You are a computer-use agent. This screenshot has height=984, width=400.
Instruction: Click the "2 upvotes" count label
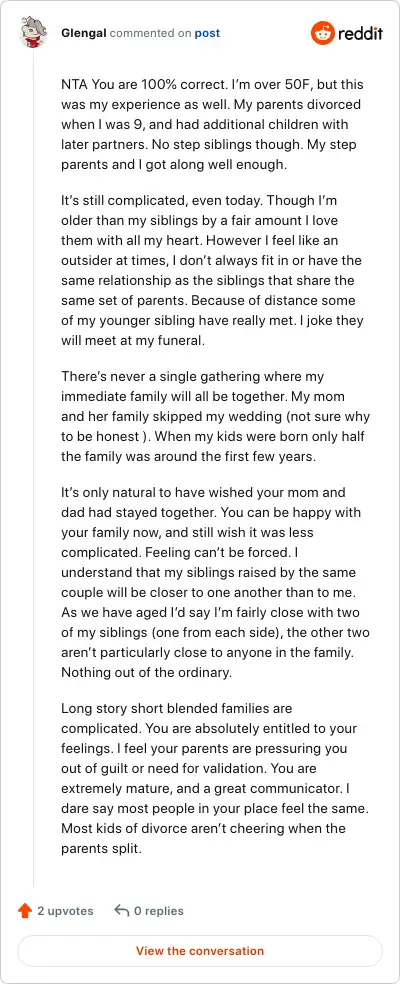pyautogui.click(x=65, y=911)
